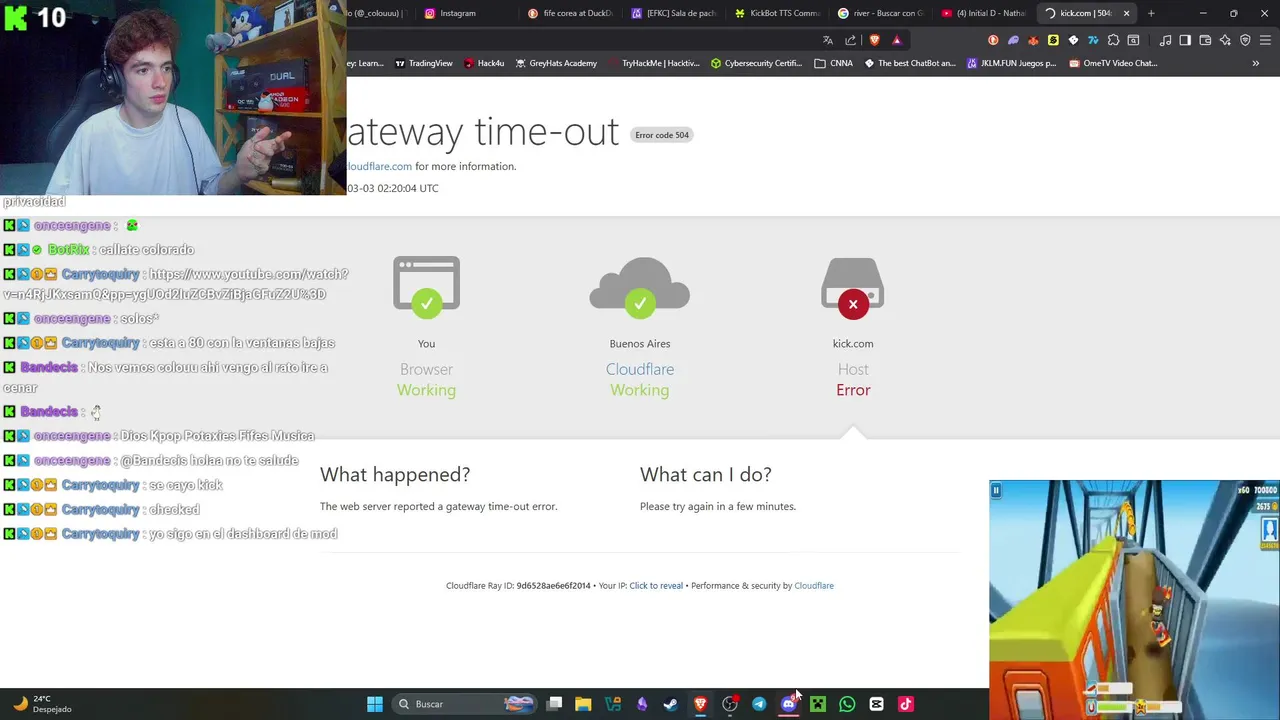This screenshot has height=720, width=1280.
Task: Click the translate page icon in address bar
Action: pos(828,40)
